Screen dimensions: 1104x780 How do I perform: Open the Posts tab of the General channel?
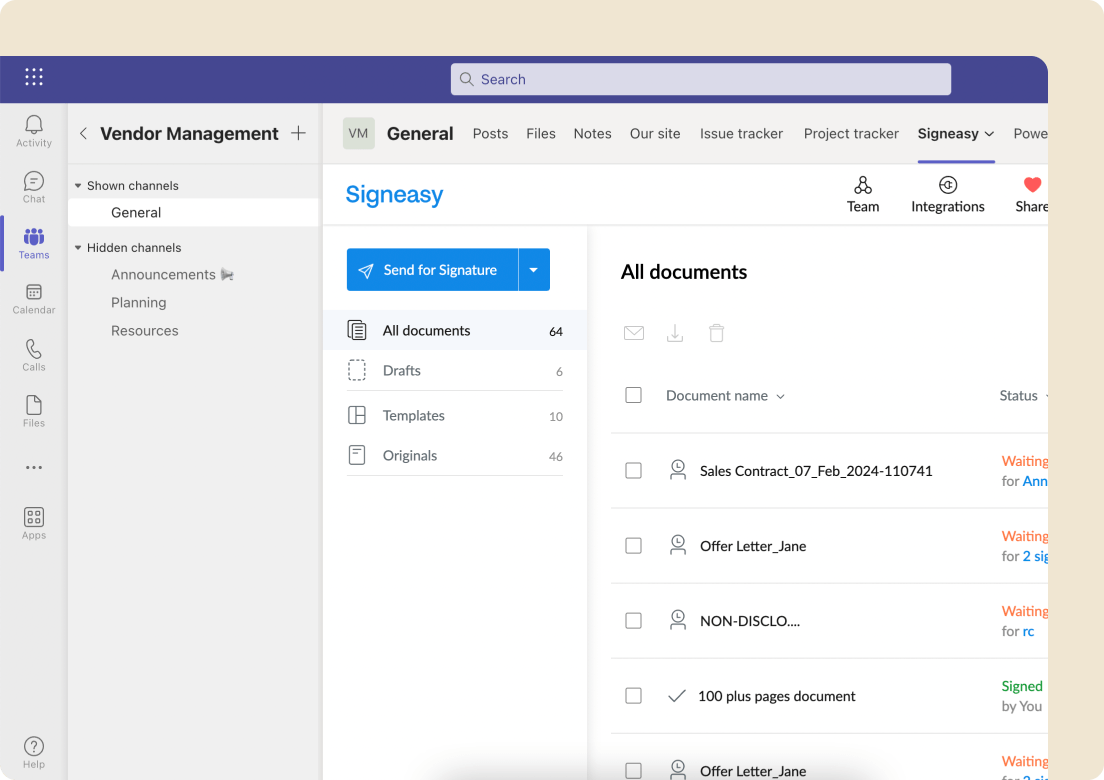[490, 133]
